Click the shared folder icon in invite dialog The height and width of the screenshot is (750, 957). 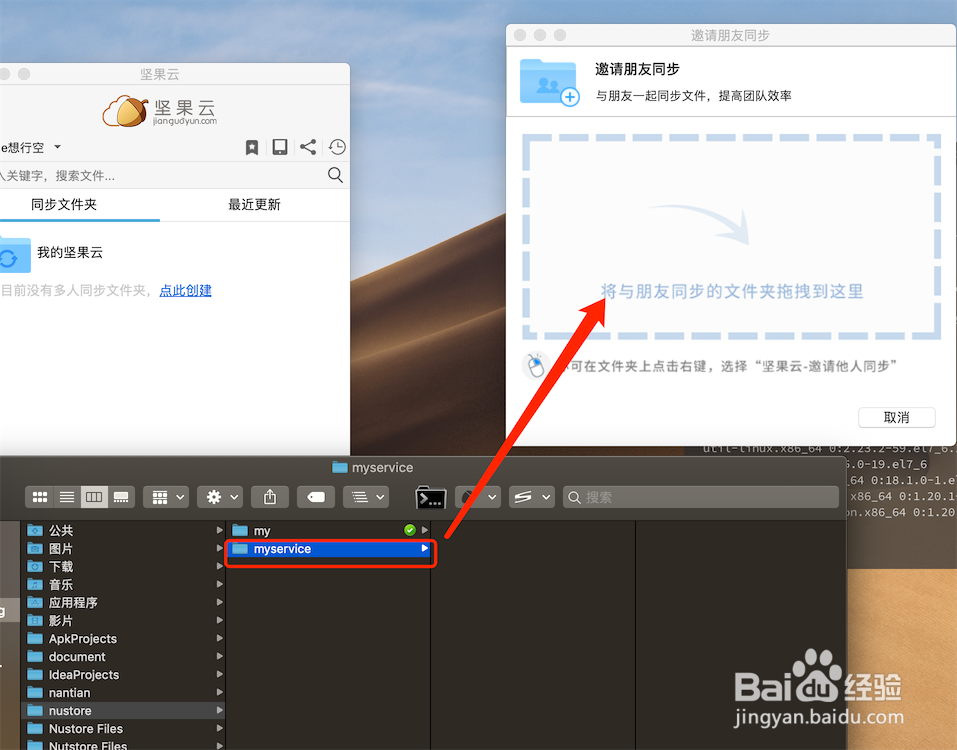(550, 82)
